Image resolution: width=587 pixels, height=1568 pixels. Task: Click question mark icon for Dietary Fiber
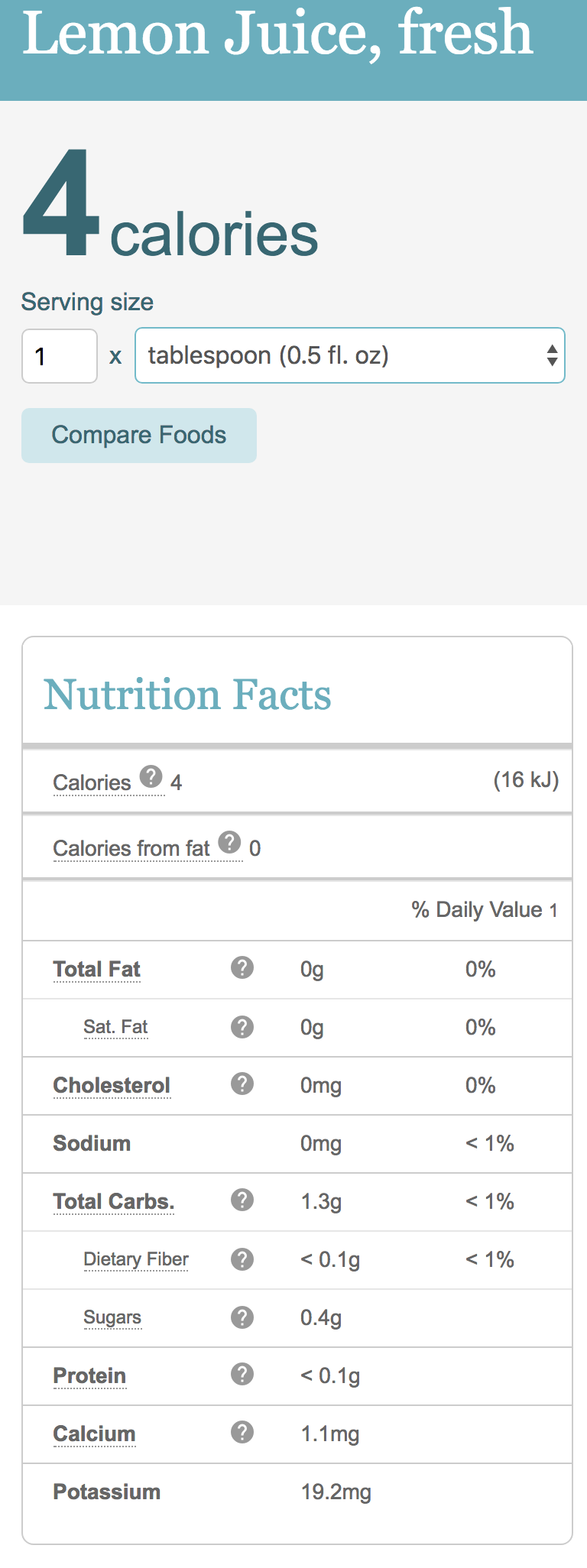tap(242, 1259)
